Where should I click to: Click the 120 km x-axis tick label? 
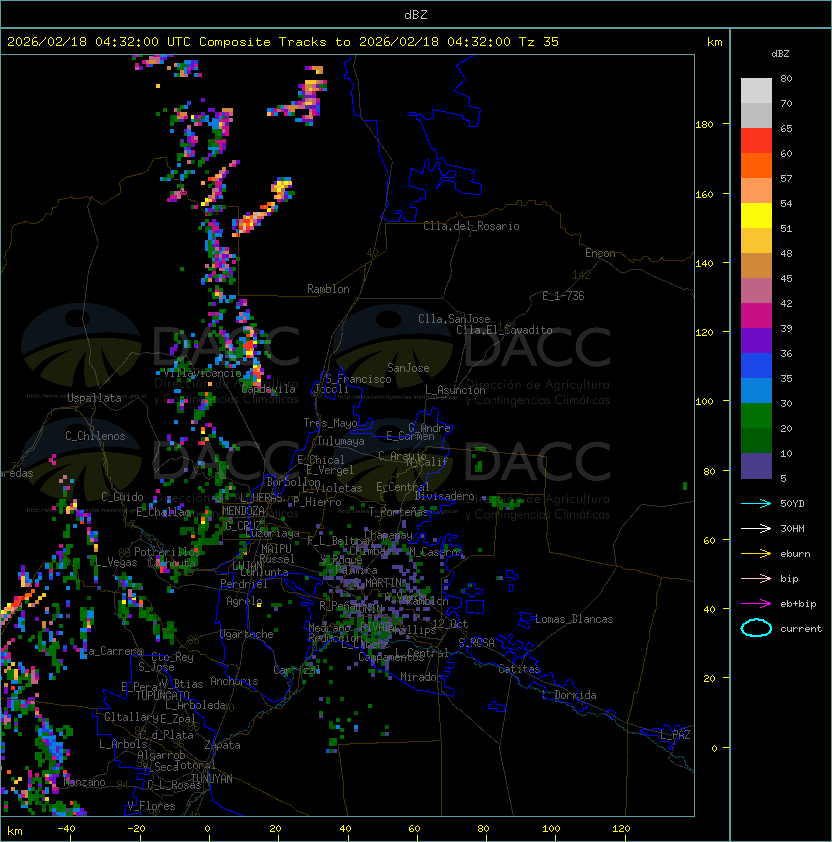(x=621, y=829)
